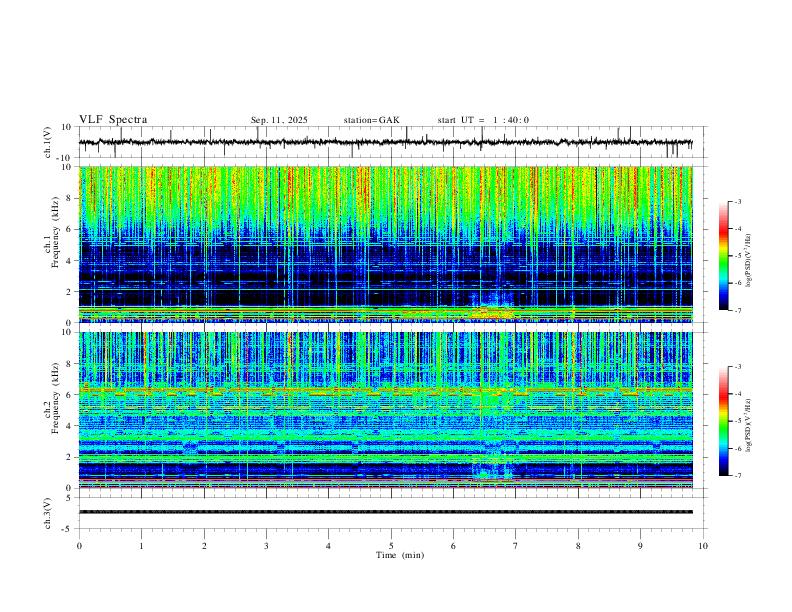Click the "start UT = 1 :40: 0" text
Image resolution: width=792 pixels, height=612 pixels.
point(483,120)
